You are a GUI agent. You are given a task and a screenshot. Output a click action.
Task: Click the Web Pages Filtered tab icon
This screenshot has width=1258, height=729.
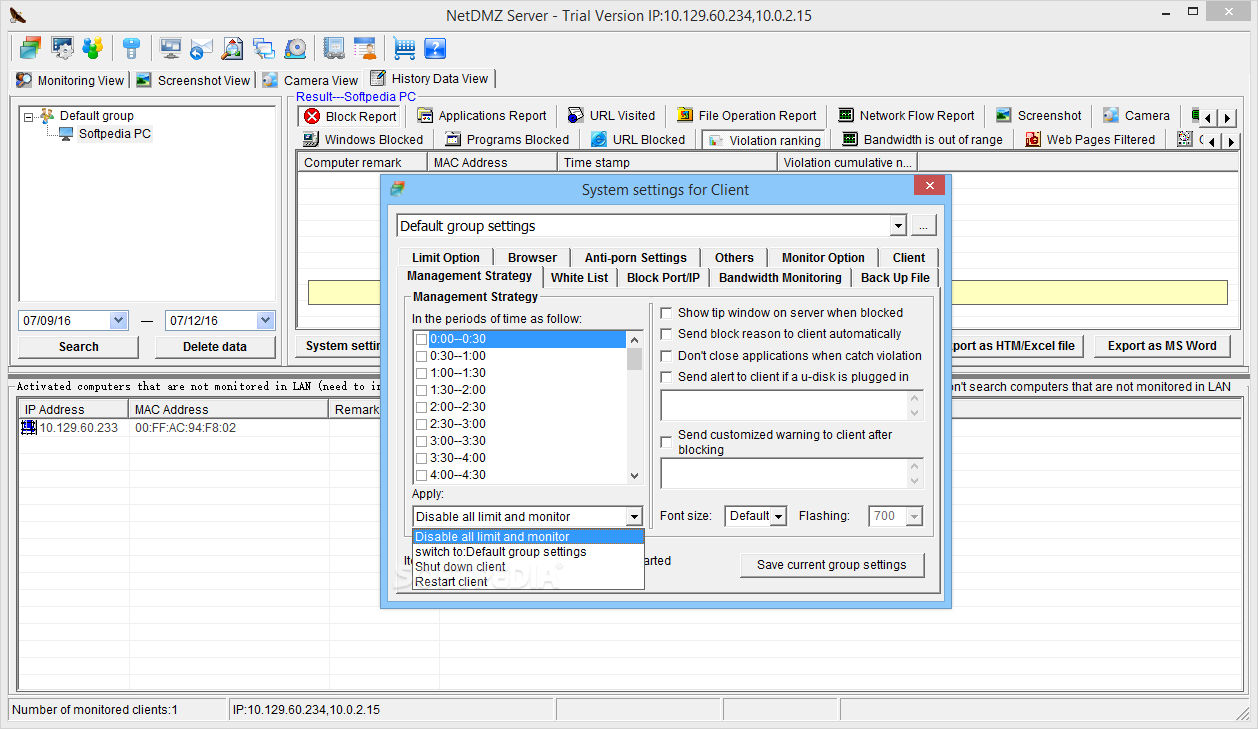coord(1033,140)
